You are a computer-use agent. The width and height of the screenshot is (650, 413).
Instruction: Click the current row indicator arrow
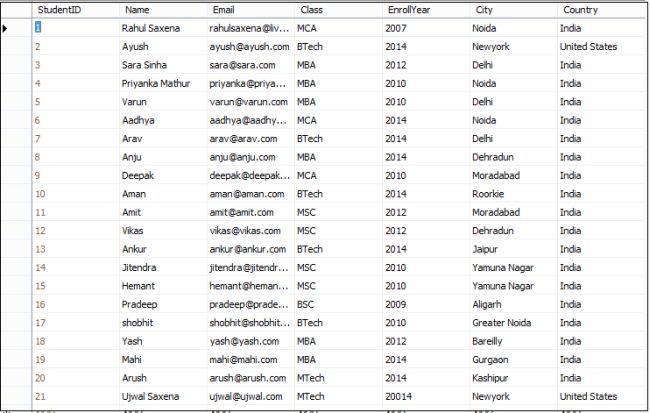tap(6, 28)
